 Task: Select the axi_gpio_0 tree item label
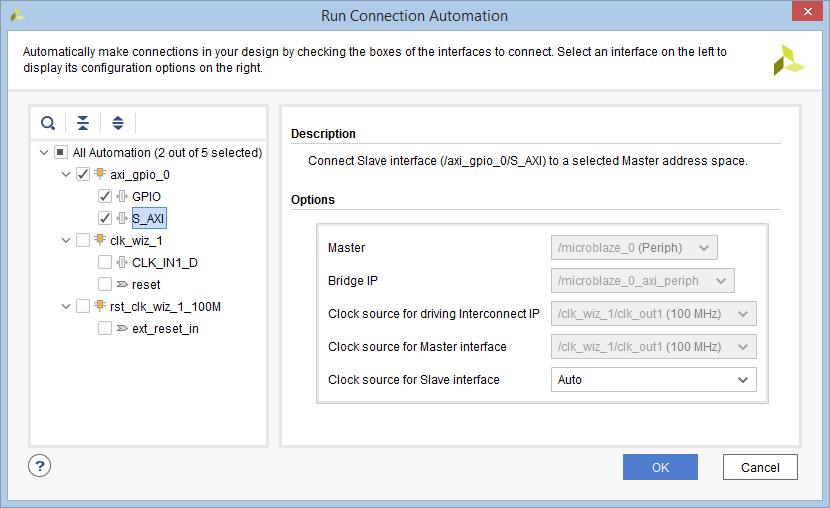(x=140, y=175)
